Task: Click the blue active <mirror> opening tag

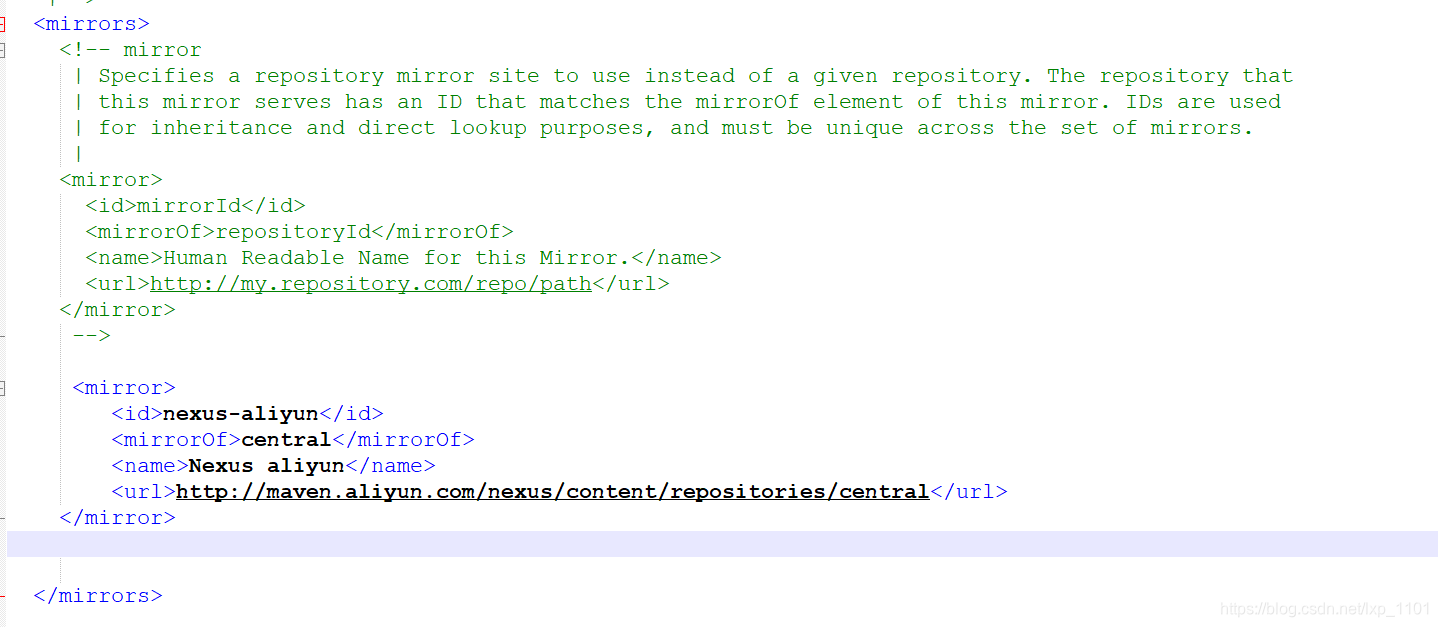Action: (124, 387)
